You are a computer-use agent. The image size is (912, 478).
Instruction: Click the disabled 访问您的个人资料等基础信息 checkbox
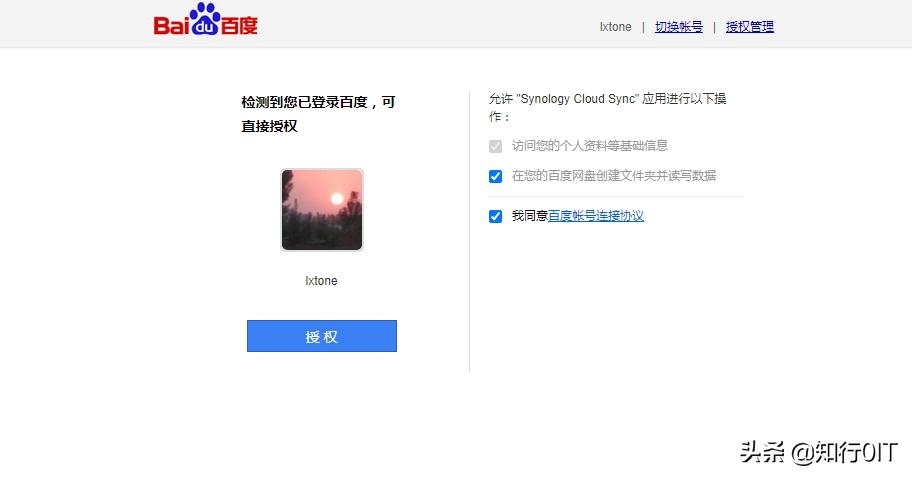(x=496, y=146)
